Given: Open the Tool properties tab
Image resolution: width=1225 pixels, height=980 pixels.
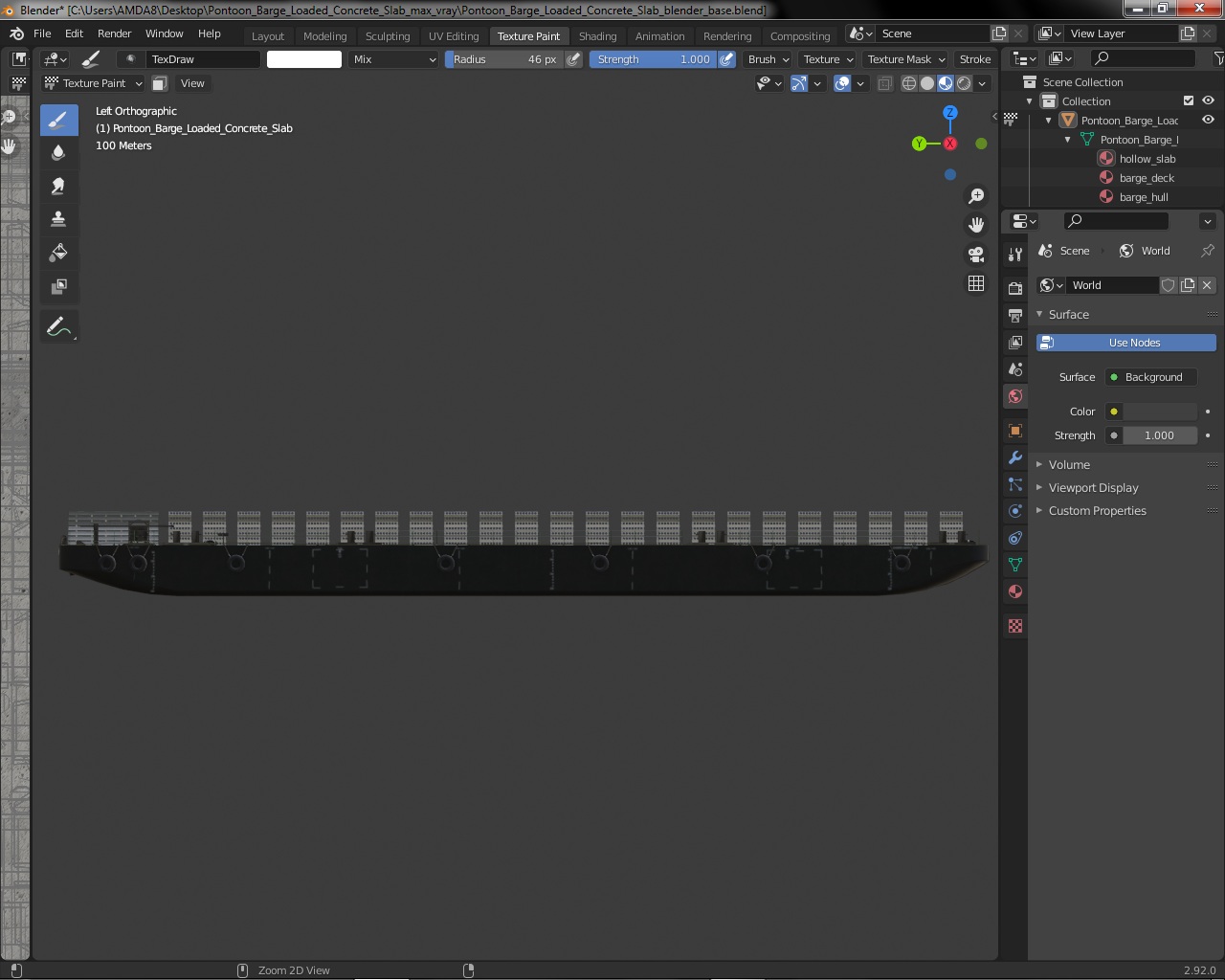Looking at the screenshot, I should (x=1015, y=255).
